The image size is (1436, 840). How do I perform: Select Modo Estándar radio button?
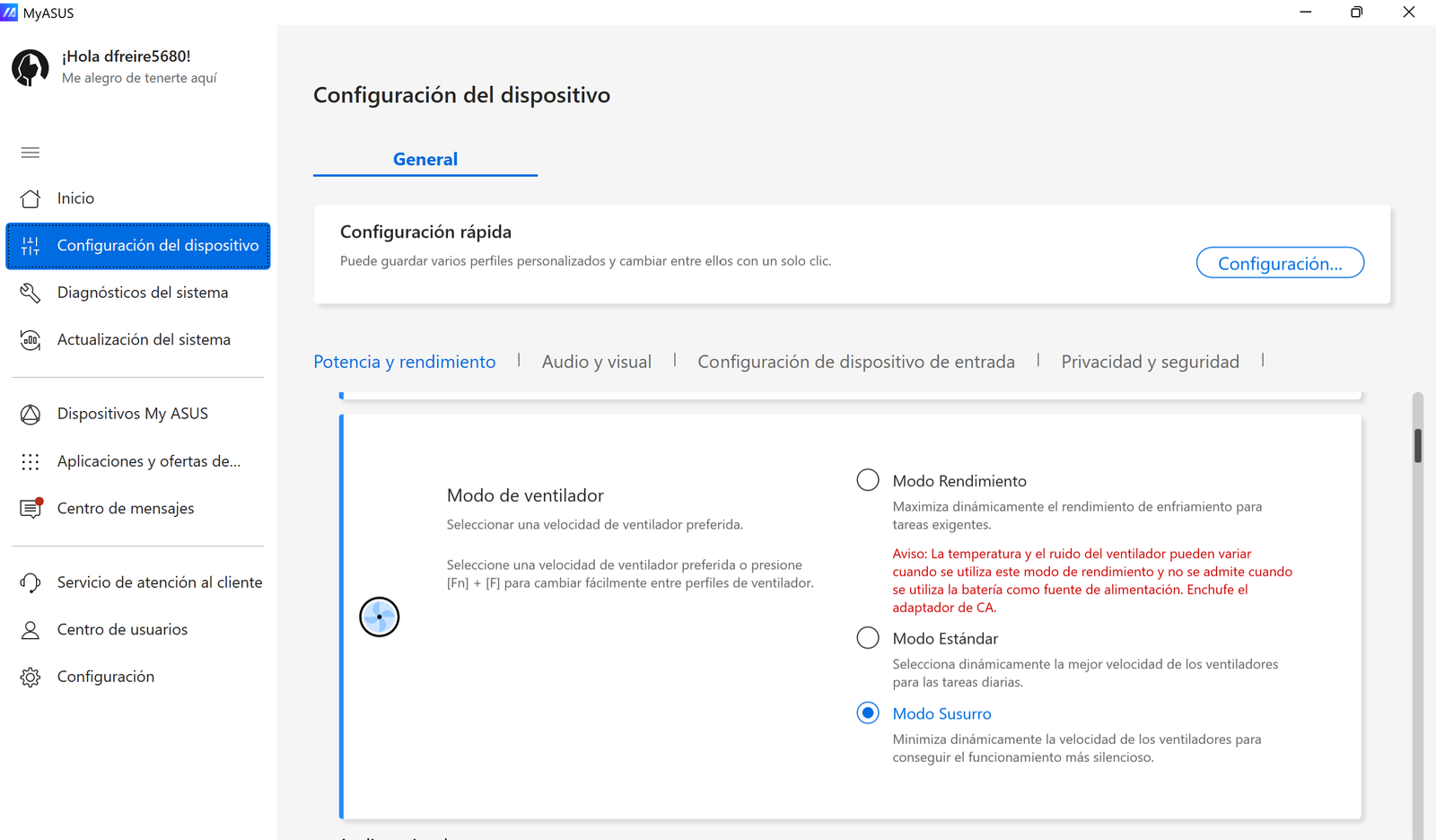pos(868,638)
